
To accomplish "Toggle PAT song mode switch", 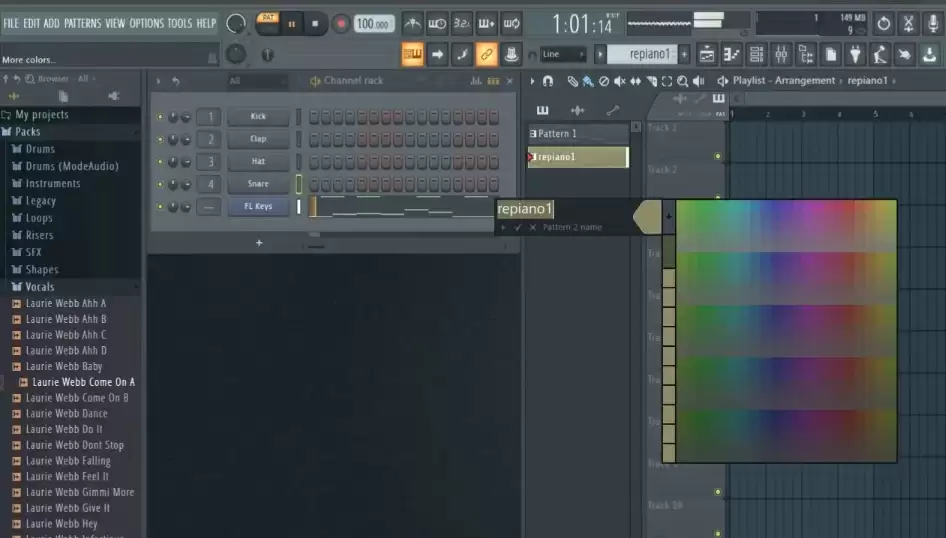I will coord(268,23).
